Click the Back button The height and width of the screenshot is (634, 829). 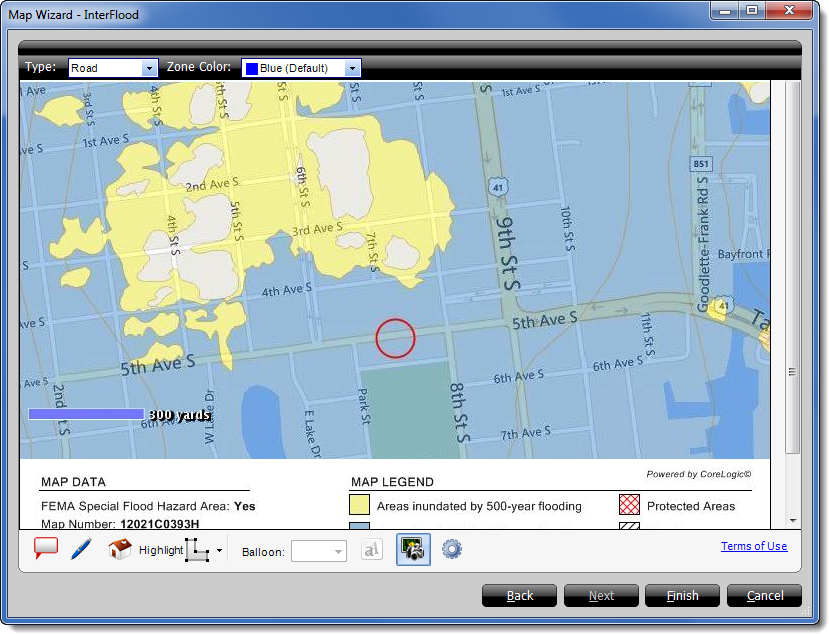point(520,596)
